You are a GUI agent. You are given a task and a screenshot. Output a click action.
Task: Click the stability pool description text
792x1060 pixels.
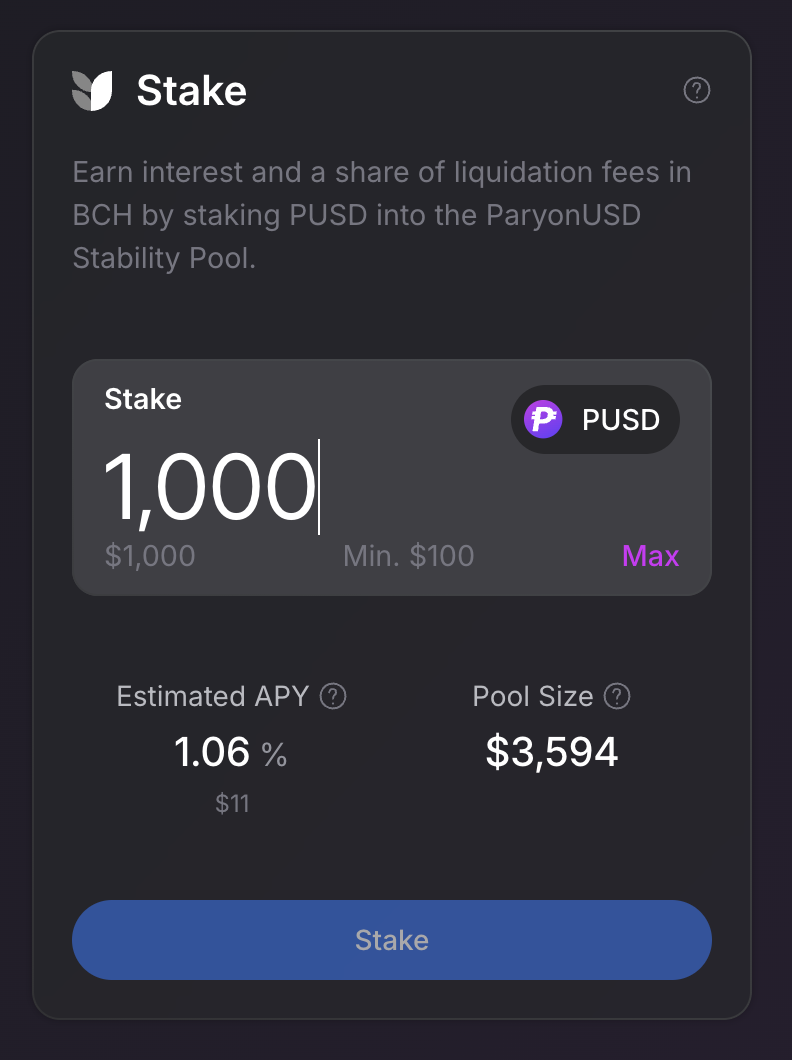click(x=382, y=215)
